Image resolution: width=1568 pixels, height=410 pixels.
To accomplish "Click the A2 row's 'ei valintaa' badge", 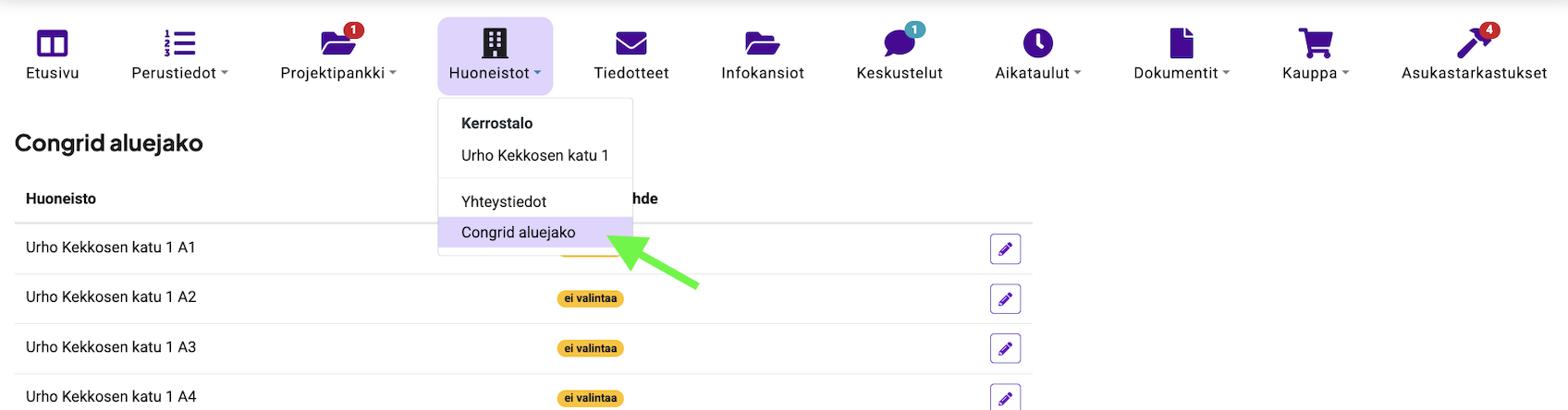I will tap(591, 299).
